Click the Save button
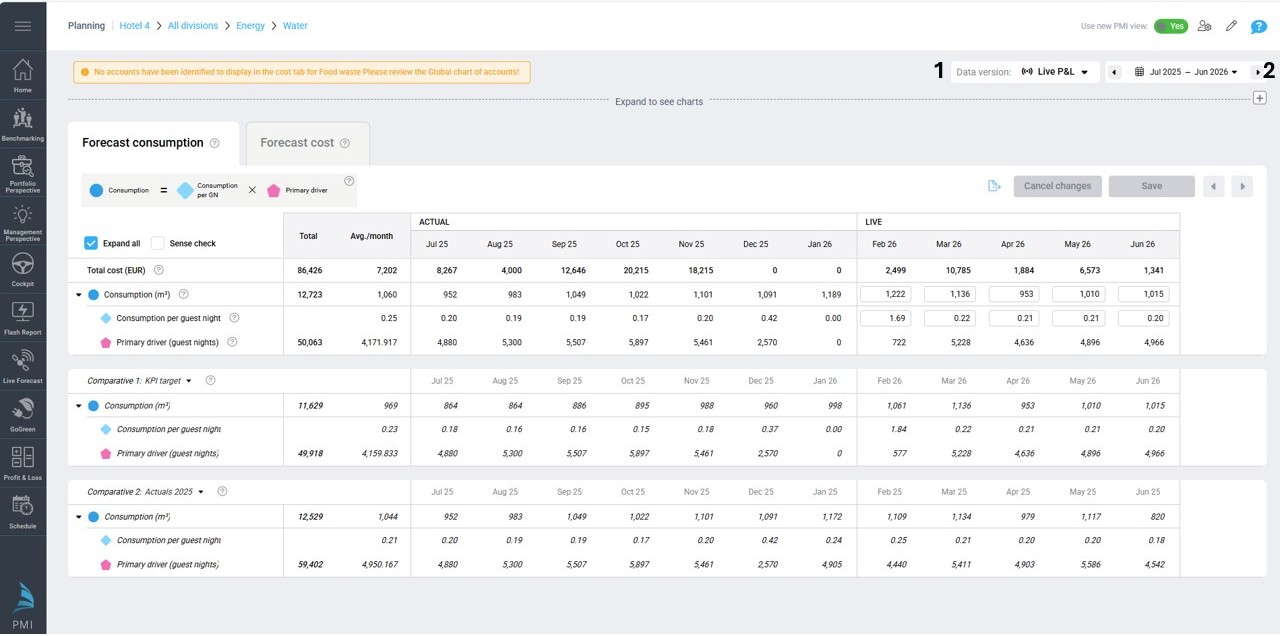The width and height of the screenshot is (1280, 636). point(1150,186)
